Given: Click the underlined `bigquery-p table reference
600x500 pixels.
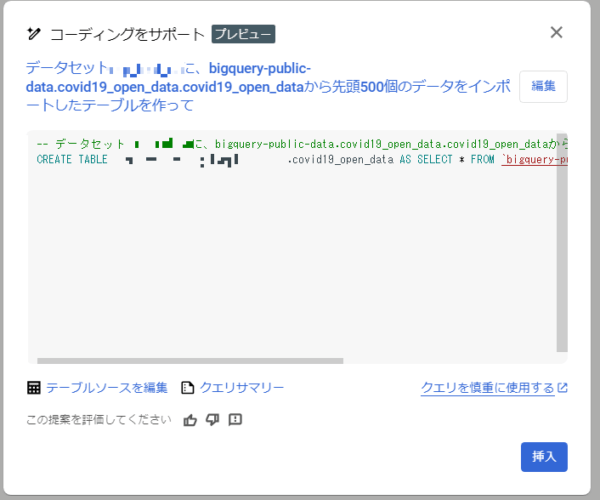Looking at the screenshot, I should [x=534, y=160].
